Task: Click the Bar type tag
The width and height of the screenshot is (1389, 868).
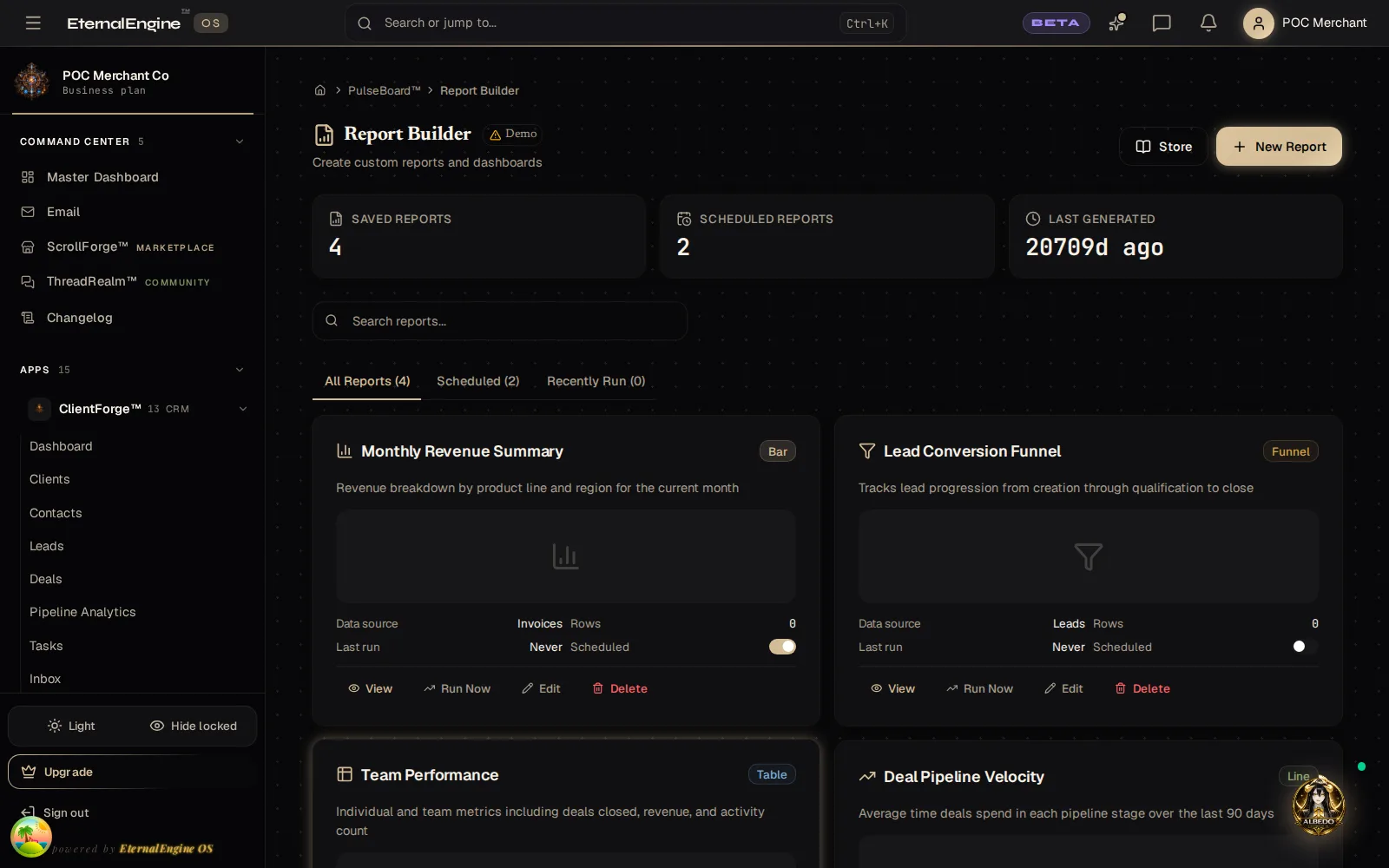Action: pos(778,451)
